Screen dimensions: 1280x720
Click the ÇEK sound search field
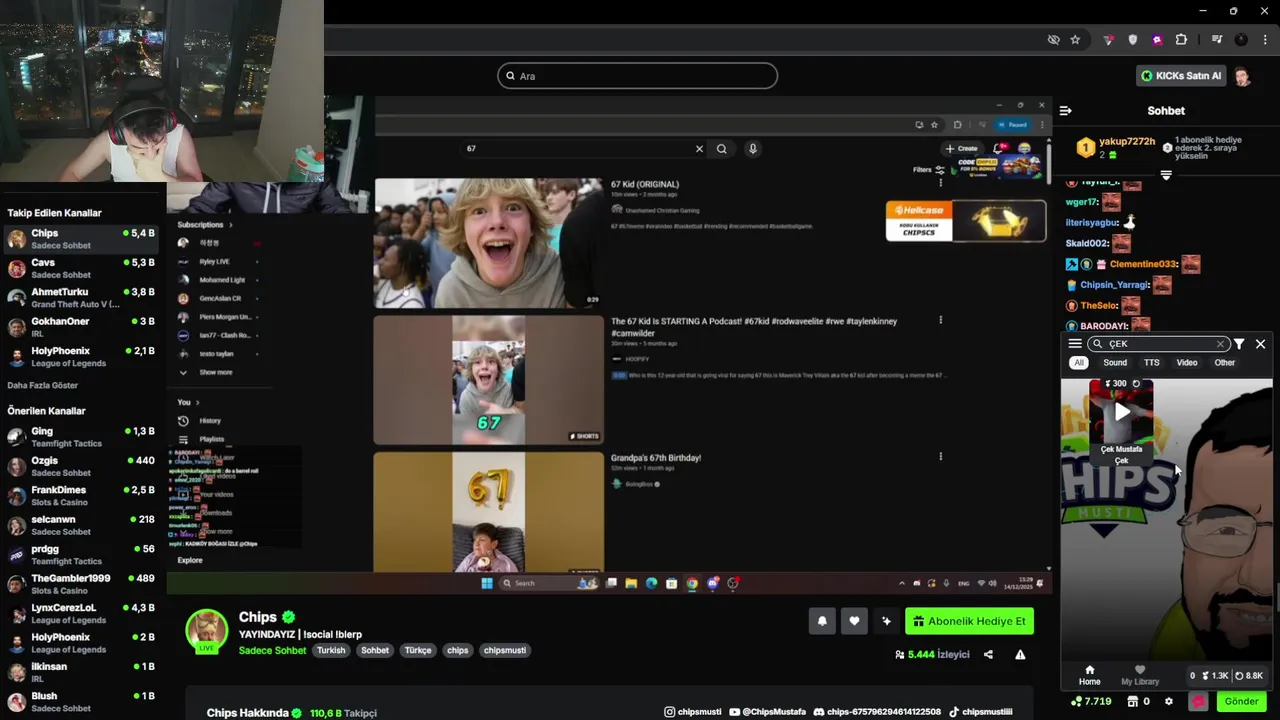(x=1158, y=344)
